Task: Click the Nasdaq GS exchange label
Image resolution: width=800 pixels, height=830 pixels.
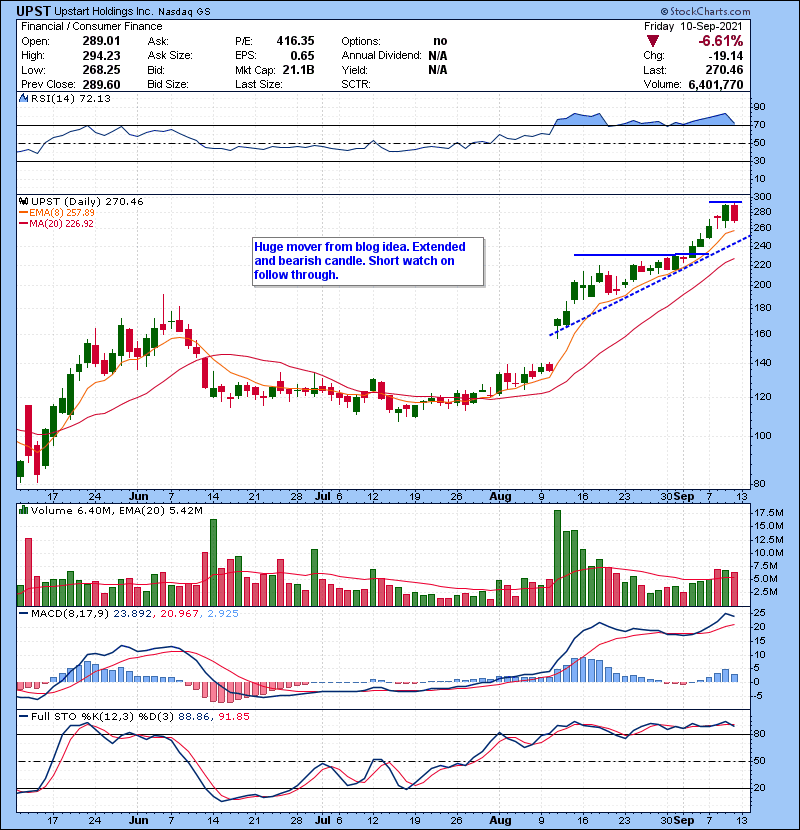Action: point(184,11)
